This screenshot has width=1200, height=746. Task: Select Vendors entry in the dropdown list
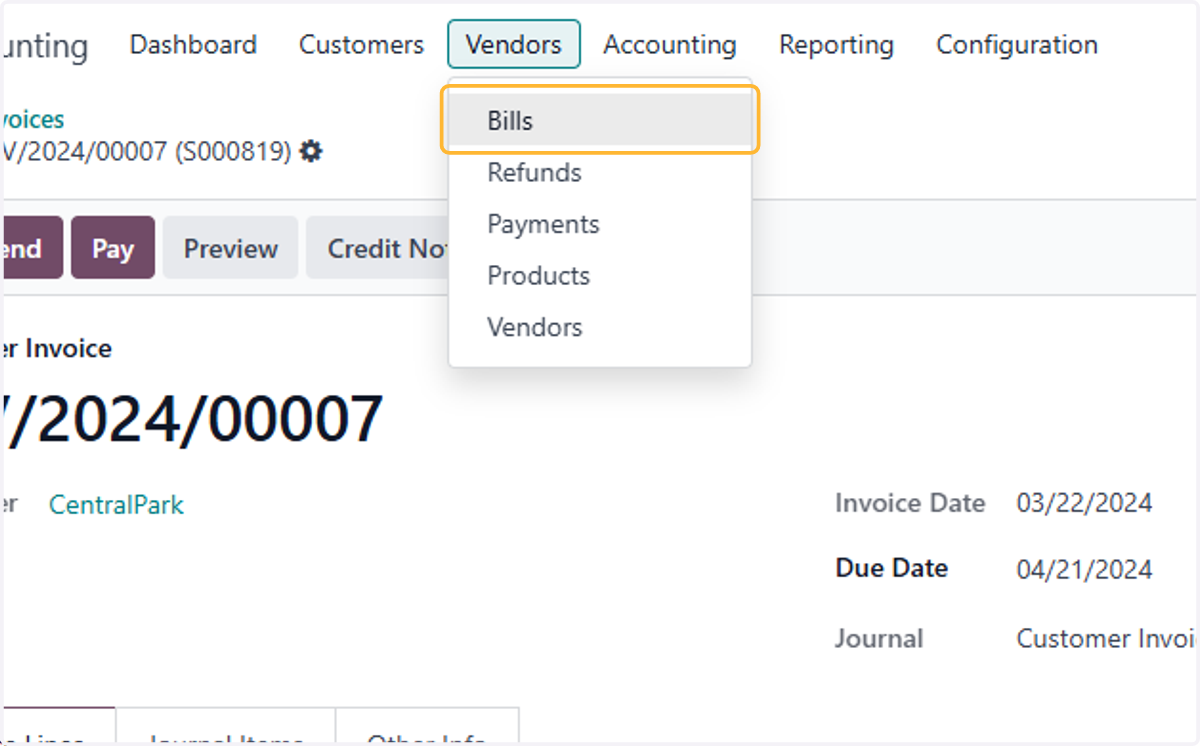tap(600, 327)
